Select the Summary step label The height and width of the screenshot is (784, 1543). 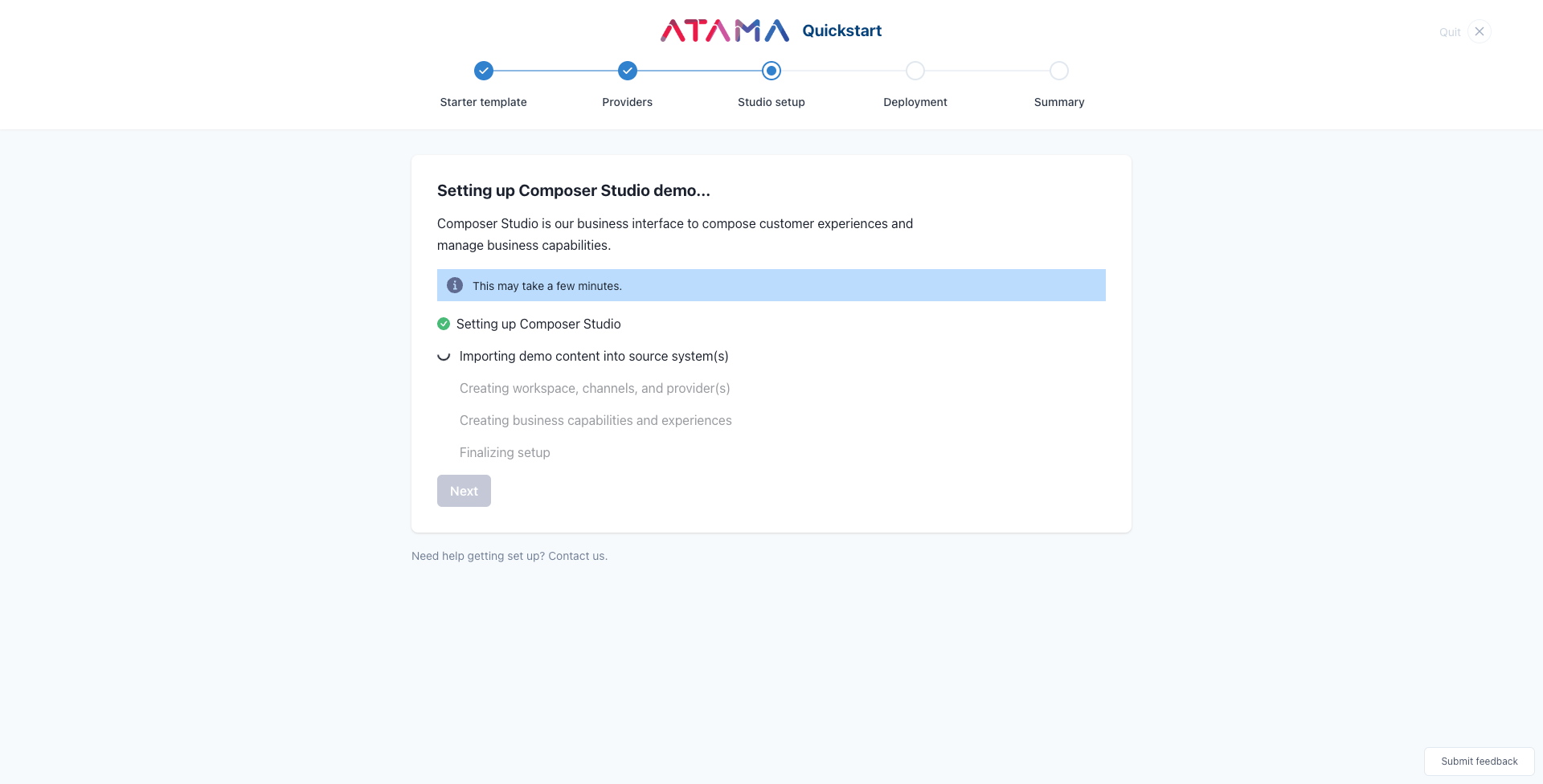pyautogui.click(x=1058, y=102)
